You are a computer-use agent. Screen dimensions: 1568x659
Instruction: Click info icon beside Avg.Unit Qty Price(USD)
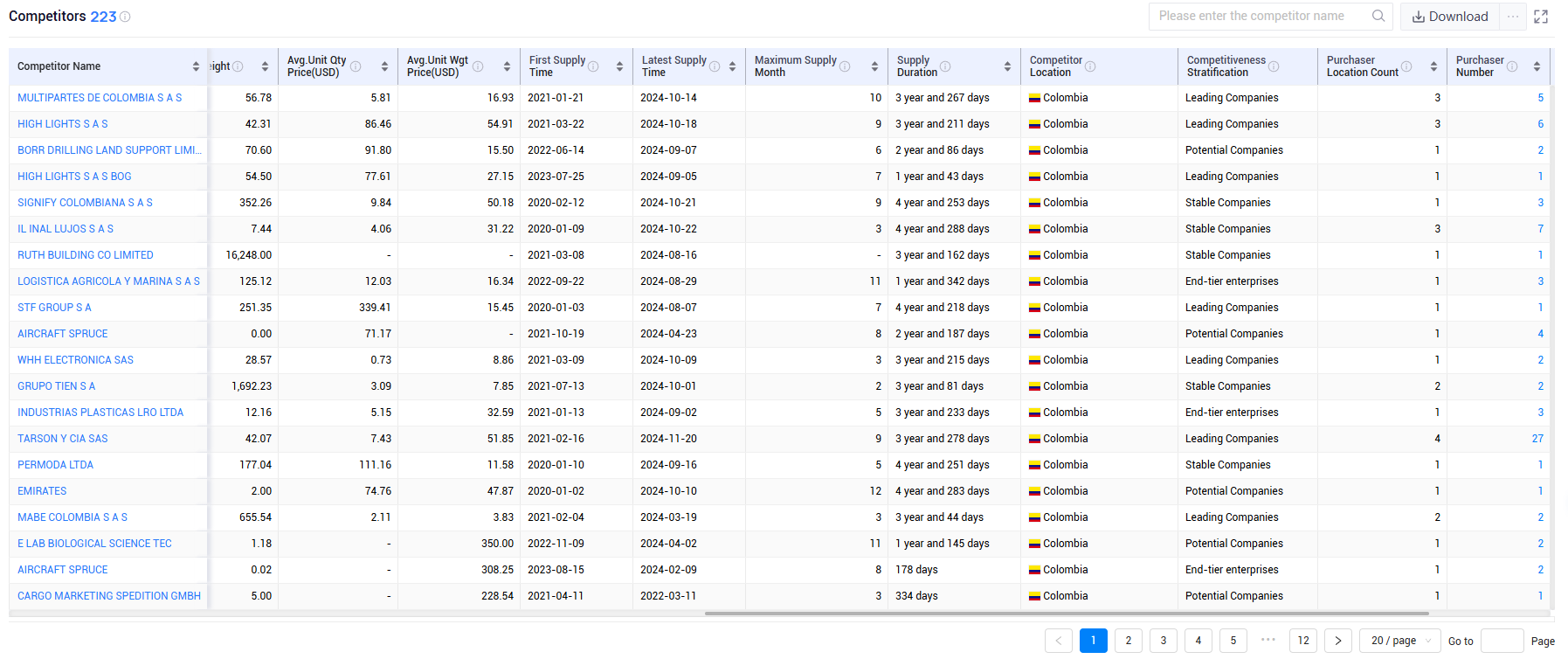(x=356, y=66)
